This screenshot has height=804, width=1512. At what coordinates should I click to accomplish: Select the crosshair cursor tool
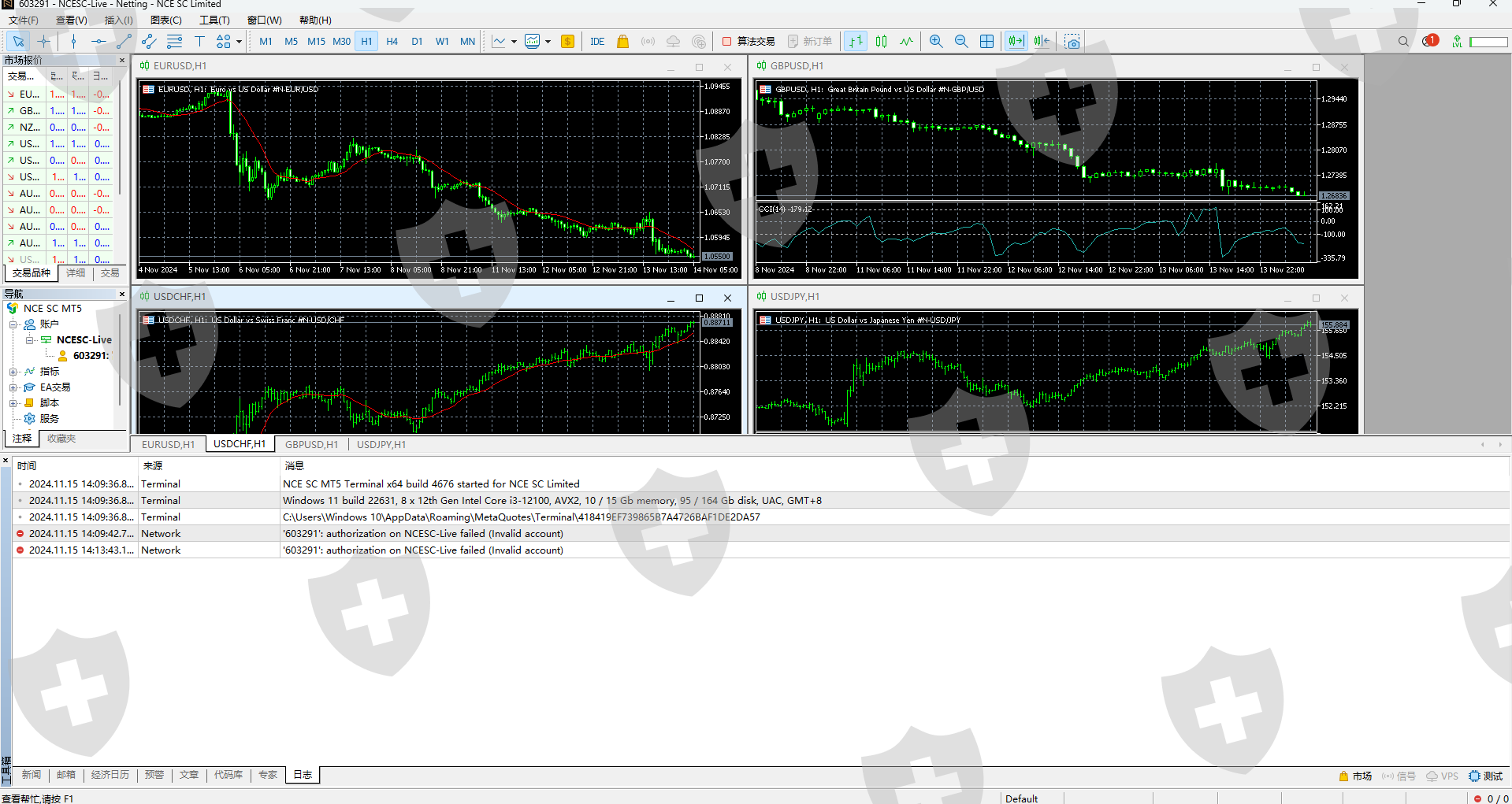tap(44, 42)
